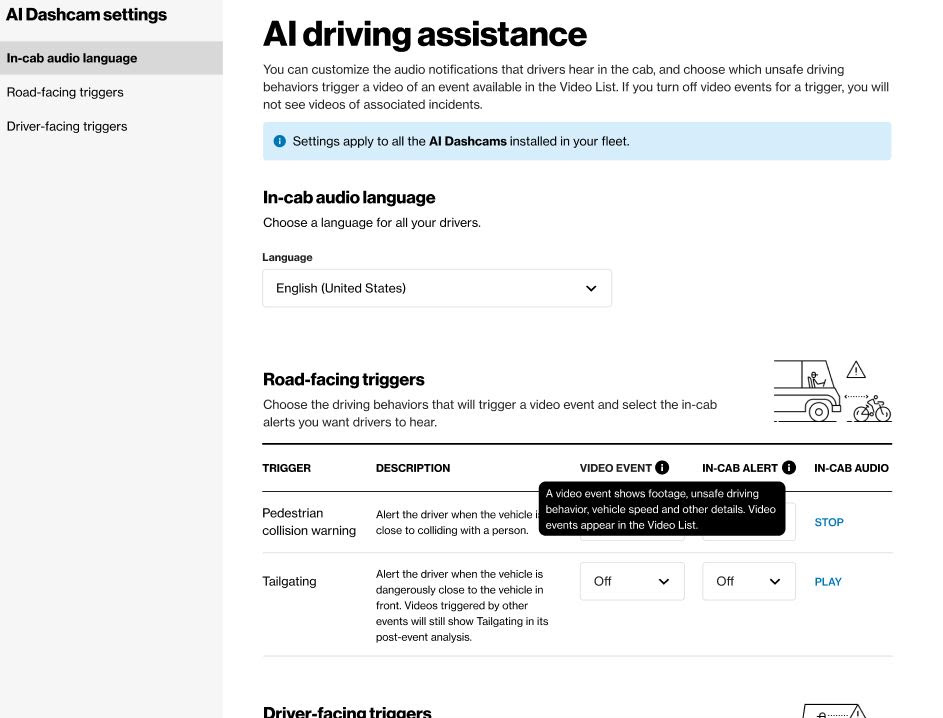Click the IN-CAB AUDIO column header
This screenshot has height=718, width=943.
click(851, 468)
